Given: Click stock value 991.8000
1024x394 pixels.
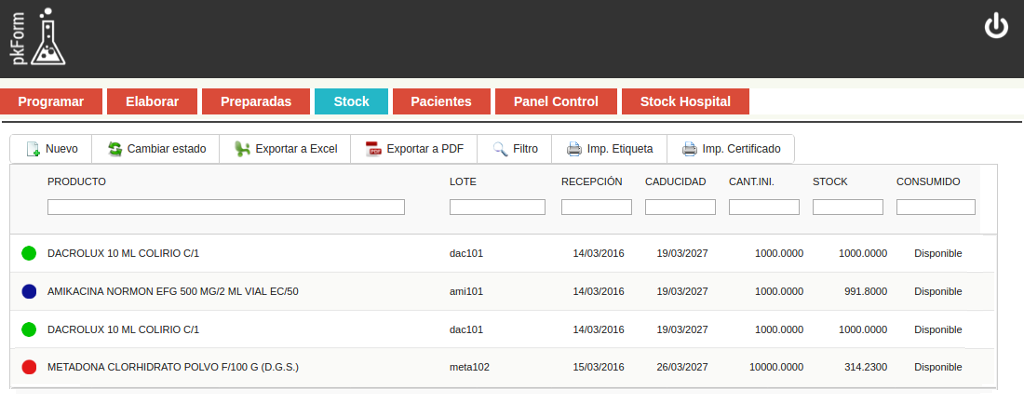Looking at the screenshot, I should click(x=866, y=291).
